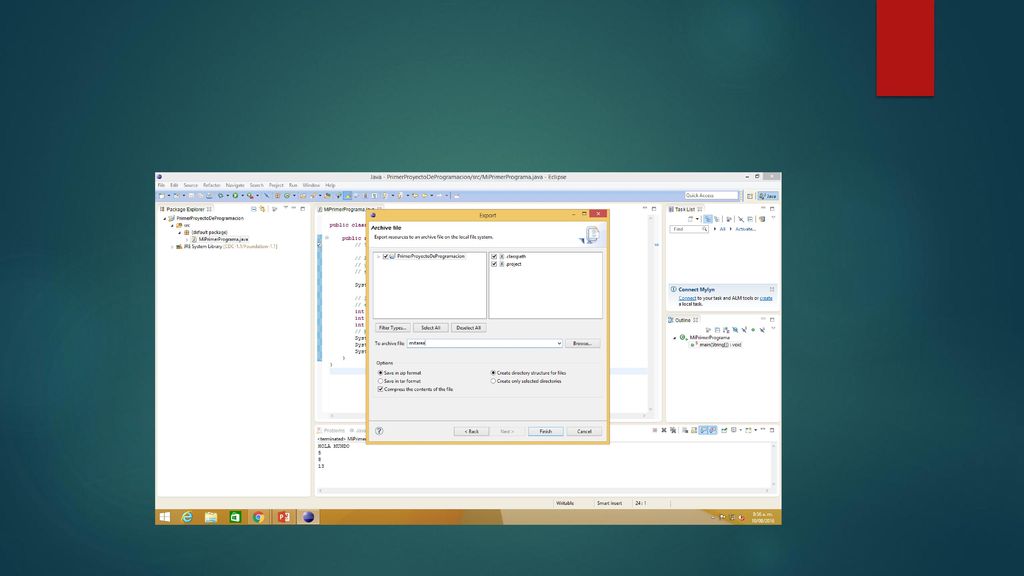The width and height of the screenshot is (1024, 576).
Task: Click the Java perspective button
Action: click(768, 196)
